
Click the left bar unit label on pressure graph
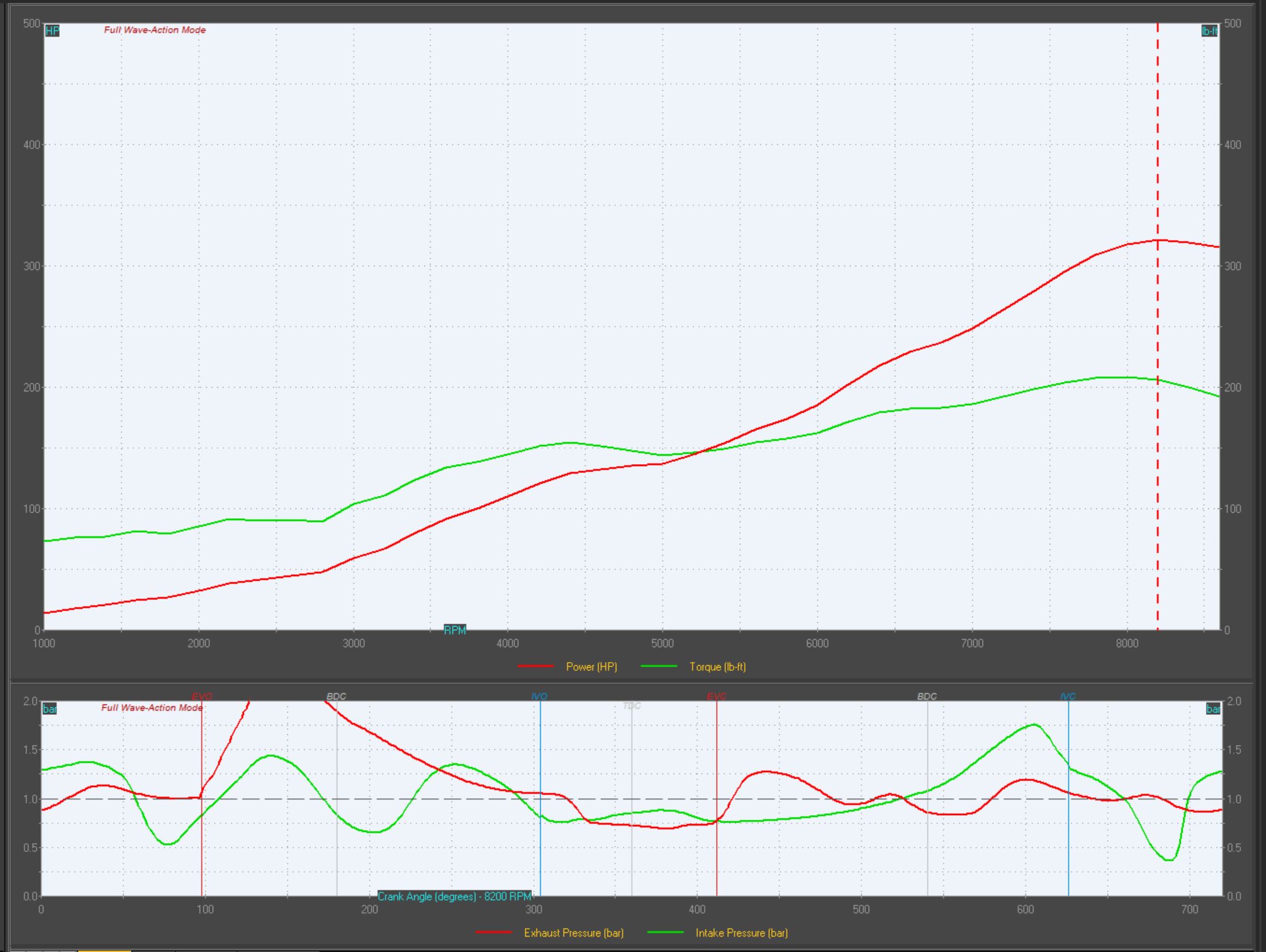point(49,709)
